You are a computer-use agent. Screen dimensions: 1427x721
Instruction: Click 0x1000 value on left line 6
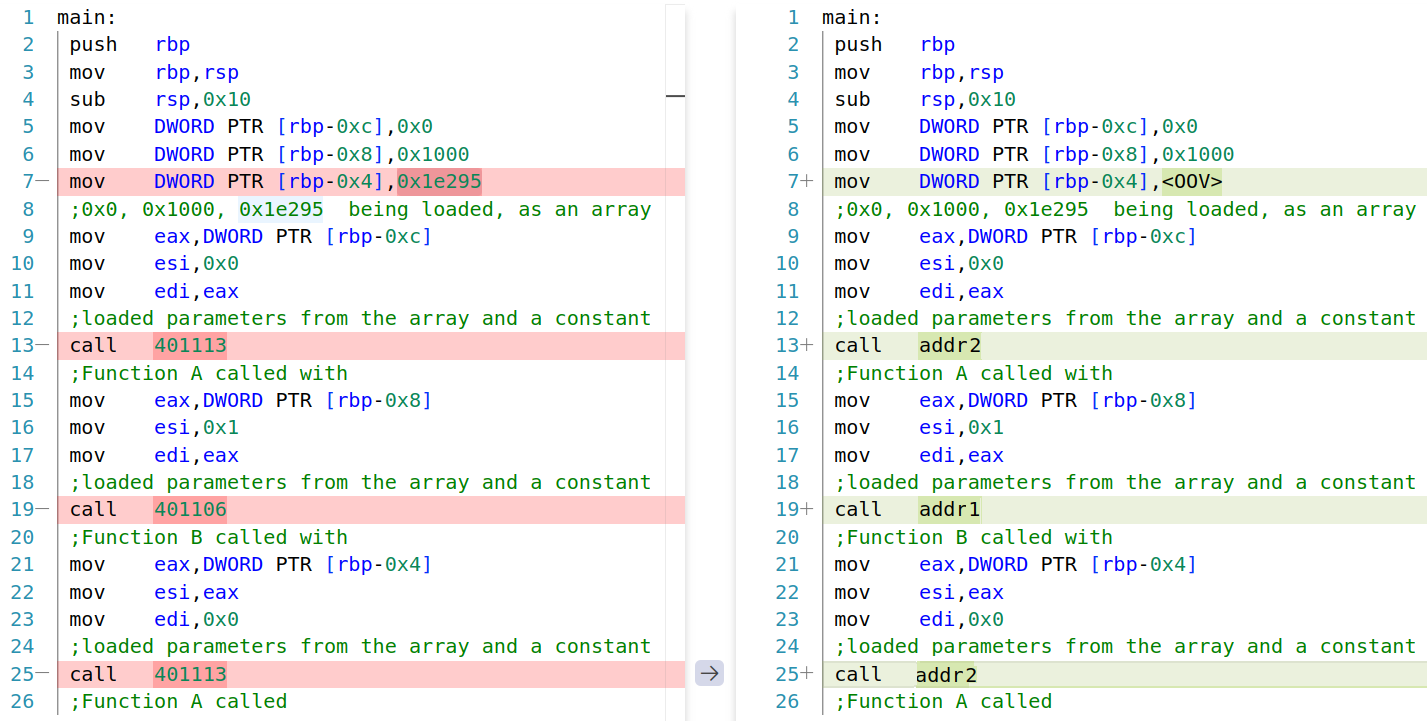point(433,155)
